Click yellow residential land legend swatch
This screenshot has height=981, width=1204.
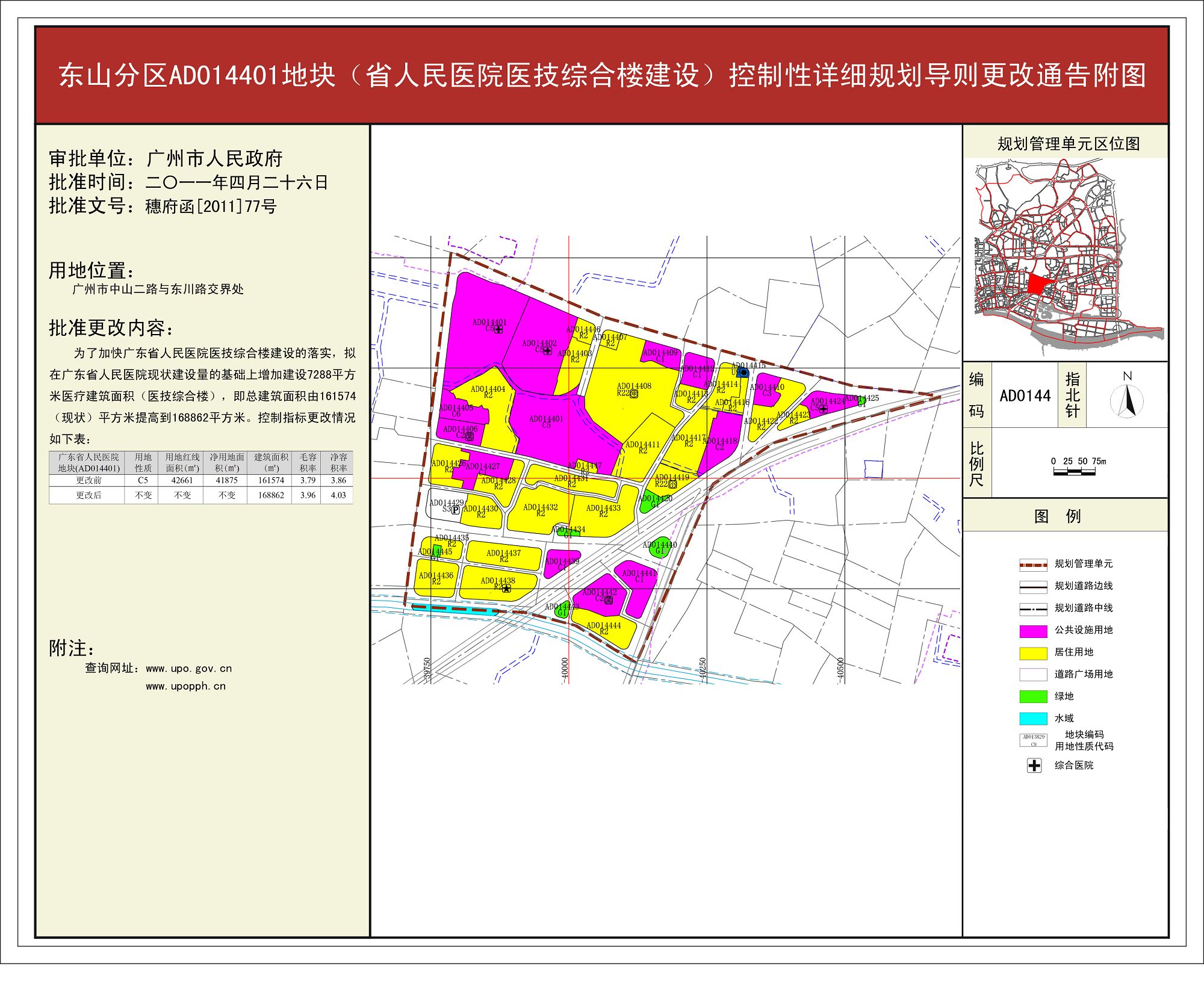coord(1033,653)
